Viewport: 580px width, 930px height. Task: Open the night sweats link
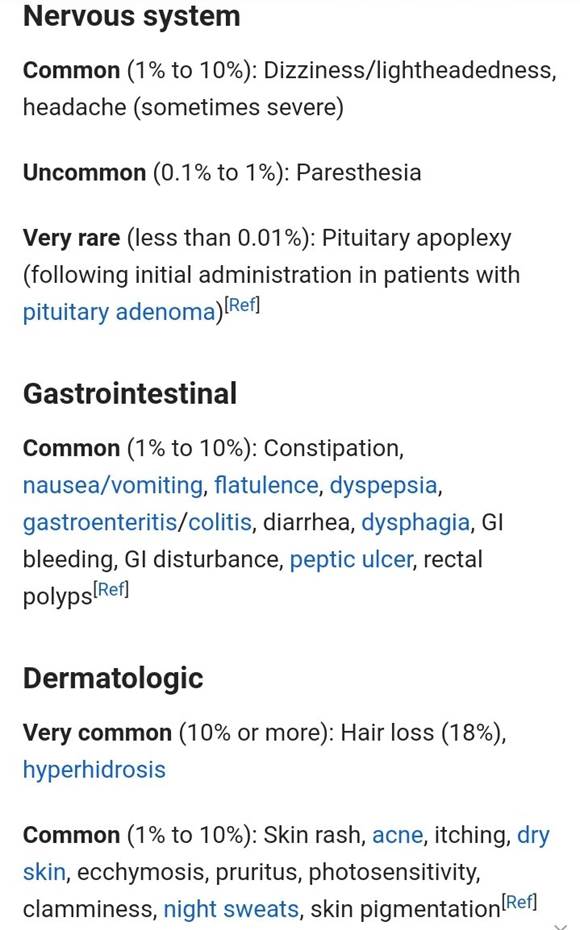click(x=231, y=909)
